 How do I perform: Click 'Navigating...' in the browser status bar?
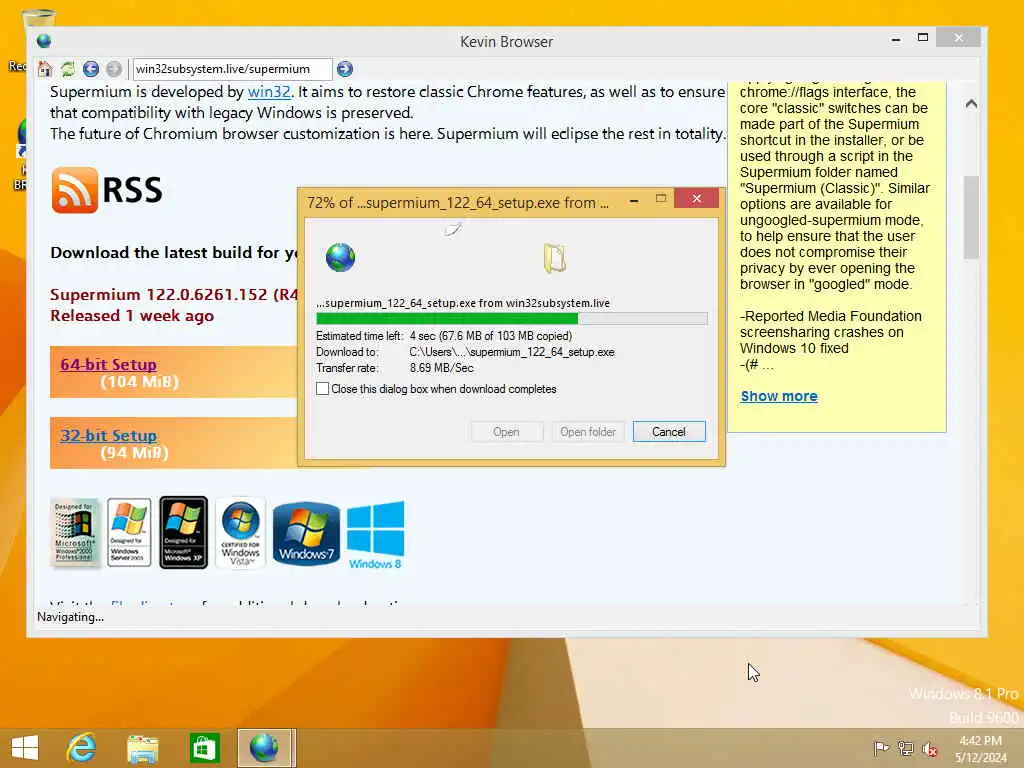(x=71, y=617)
